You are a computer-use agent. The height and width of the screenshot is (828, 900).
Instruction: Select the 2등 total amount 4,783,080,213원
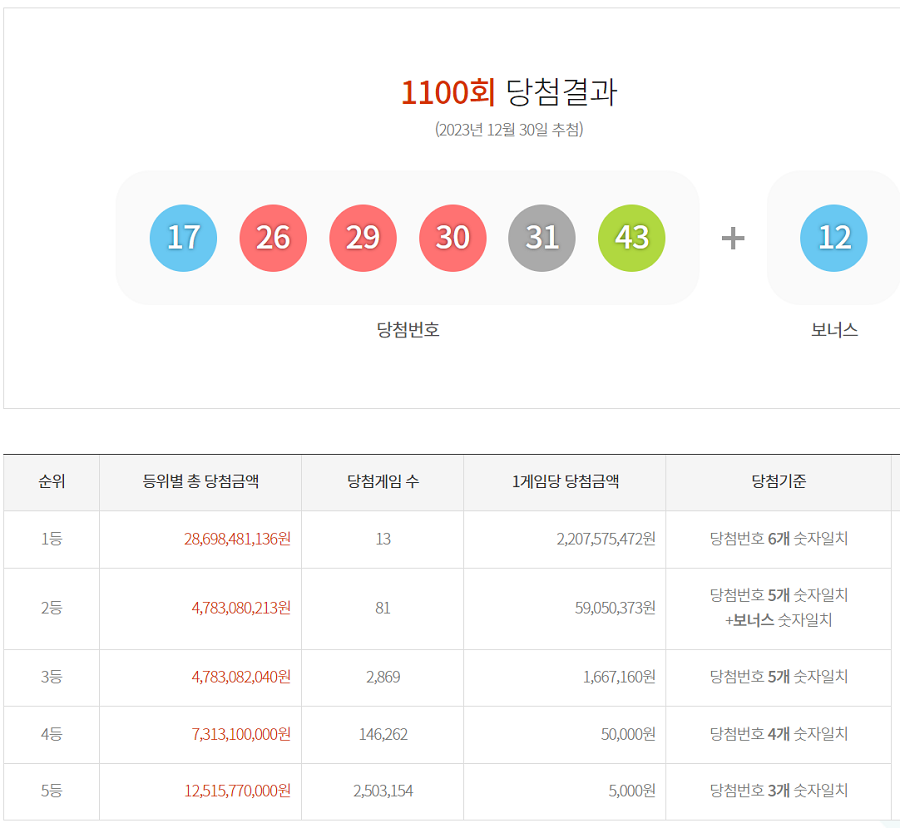(x=241, y=607)
